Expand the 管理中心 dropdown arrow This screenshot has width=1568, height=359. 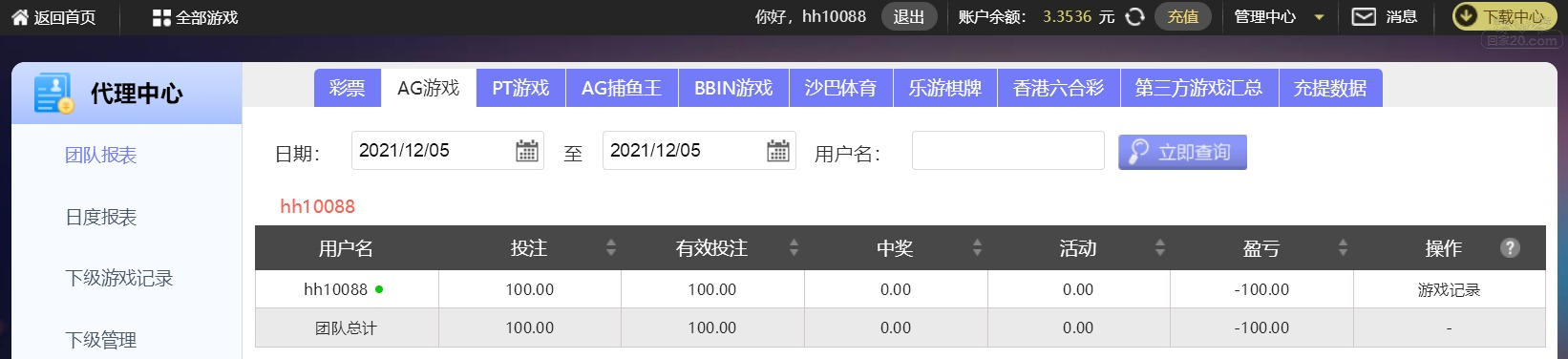1319,17
